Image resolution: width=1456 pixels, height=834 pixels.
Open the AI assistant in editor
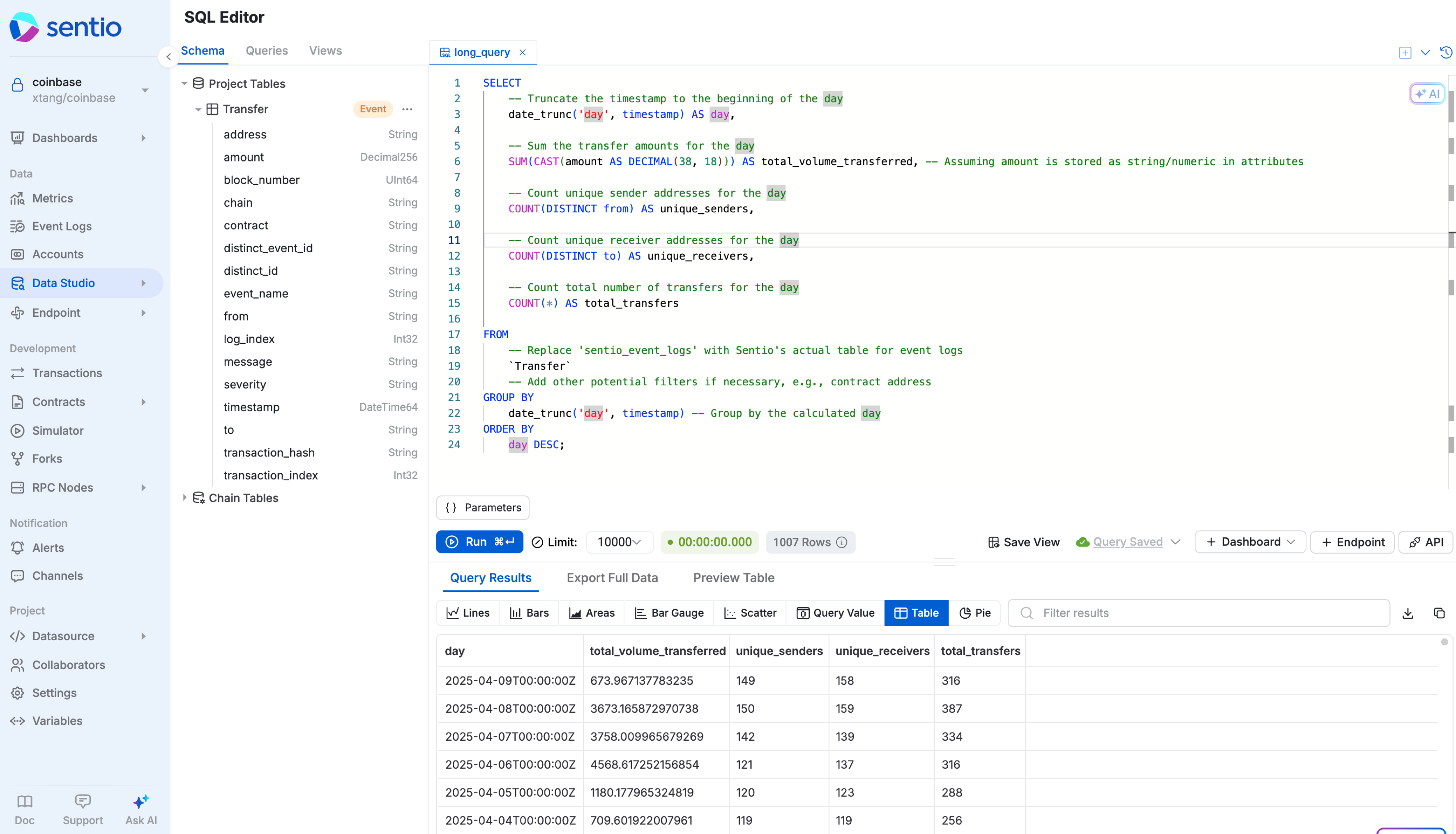1427,93
